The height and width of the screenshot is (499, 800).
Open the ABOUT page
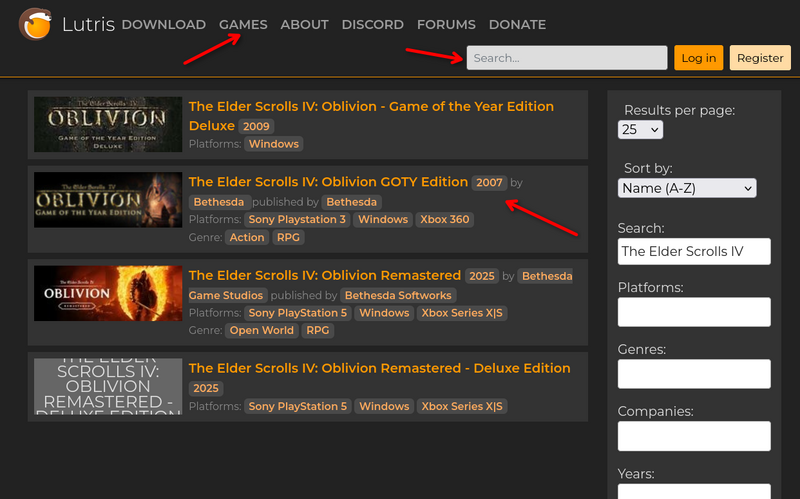304,24
